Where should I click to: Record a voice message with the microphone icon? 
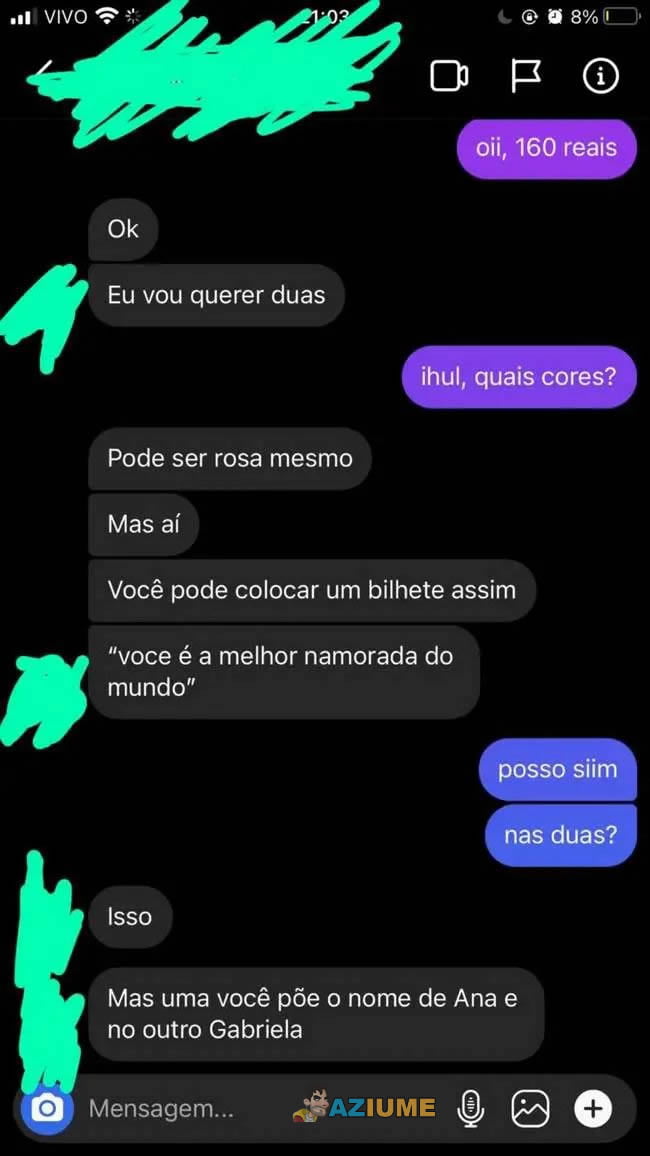(x=471, y=1107)
